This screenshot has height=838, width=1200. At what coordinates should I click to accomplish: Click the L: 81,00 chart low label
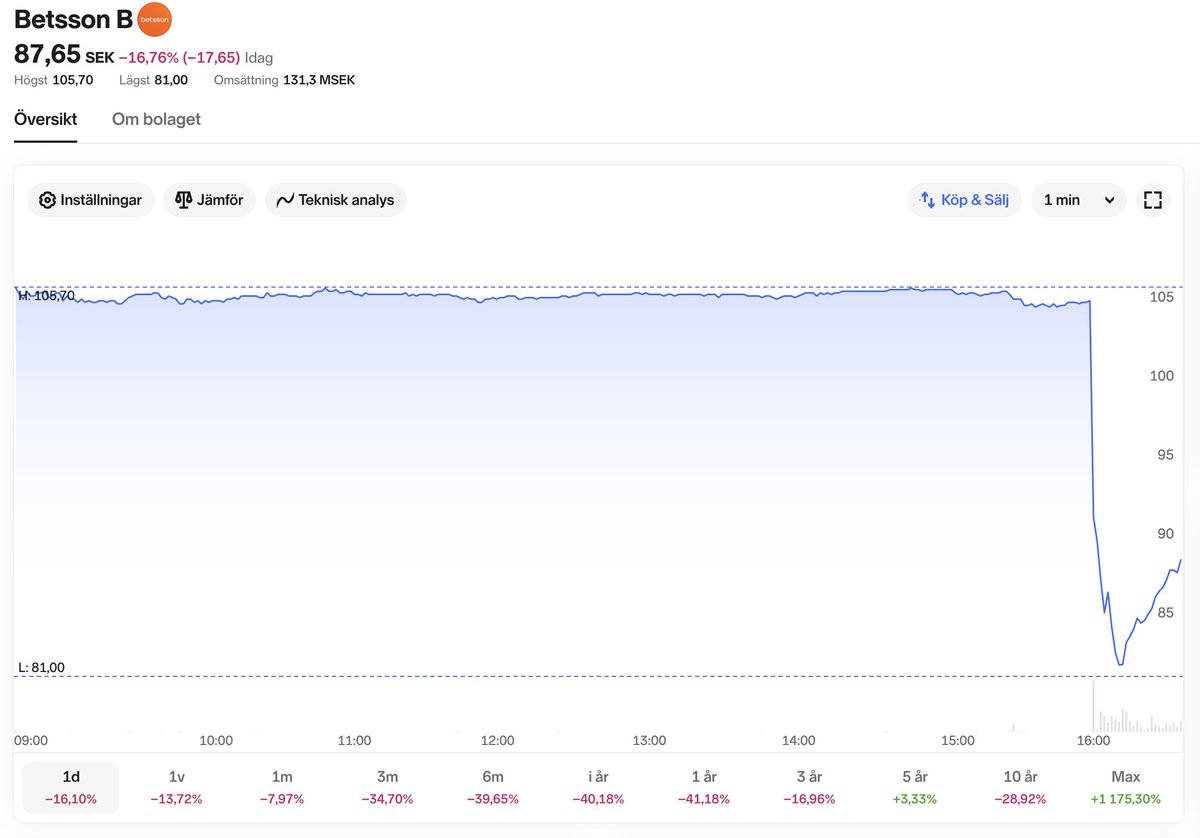coord(41,667)
